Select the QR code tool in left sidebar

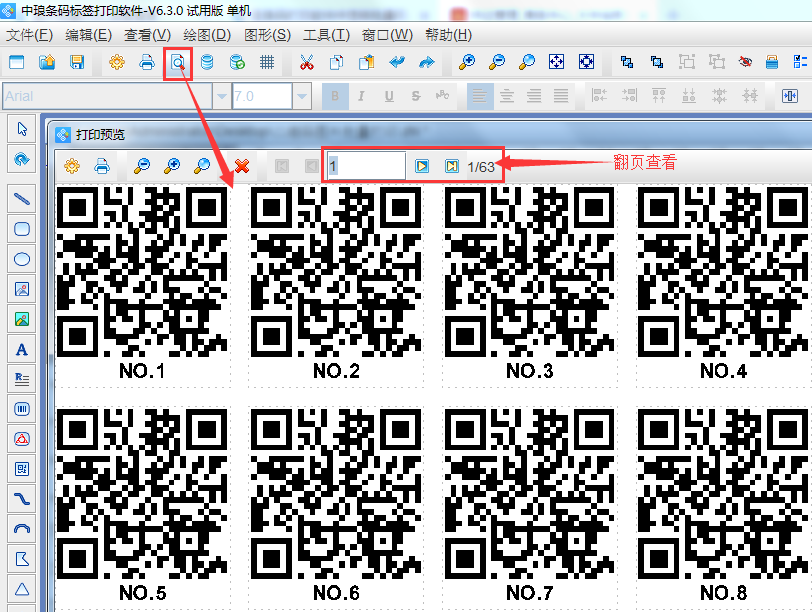(22, 468)
